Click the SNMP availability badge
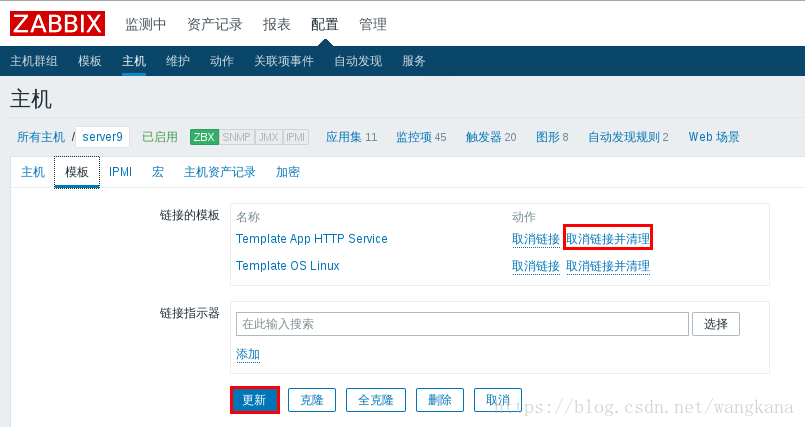805x427 pixels. [237, 137]
